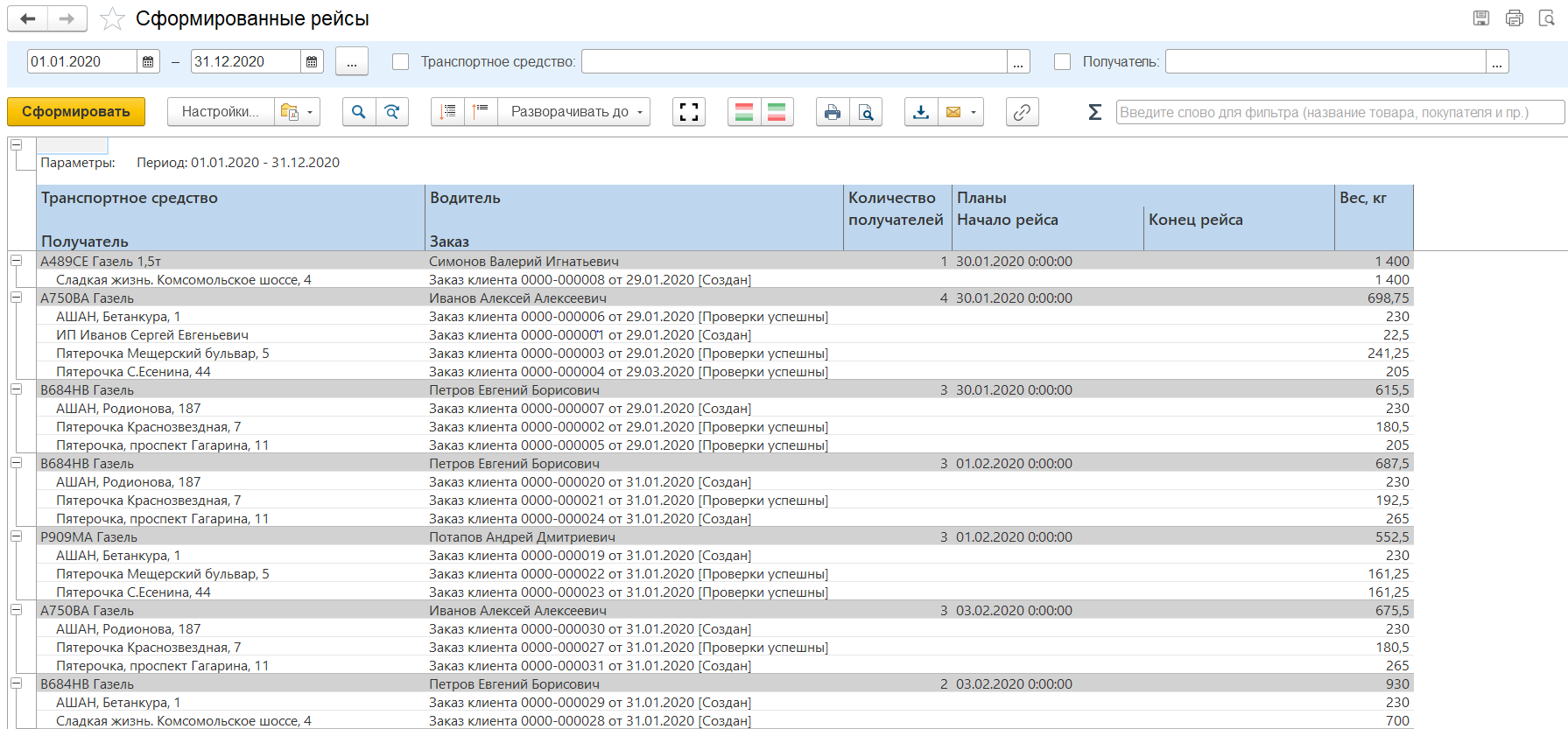Click the chain link icon
Viewport: 1568px width, 729px height.
click(x=1022, y=112)
